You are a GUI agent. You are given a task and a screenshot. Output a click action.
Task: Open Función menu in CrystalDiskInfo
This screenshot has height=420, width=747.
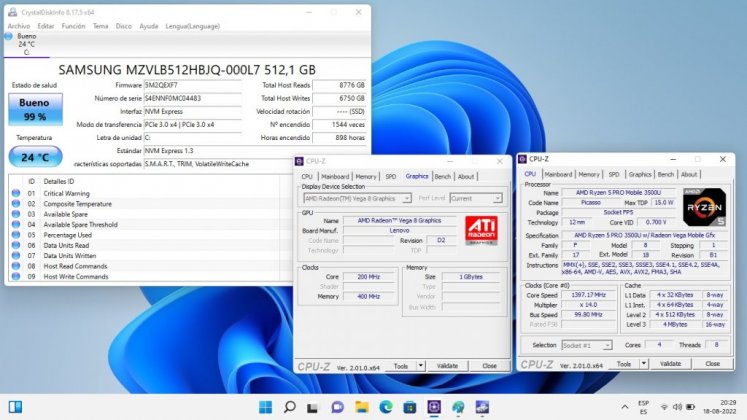click(73, 26)
